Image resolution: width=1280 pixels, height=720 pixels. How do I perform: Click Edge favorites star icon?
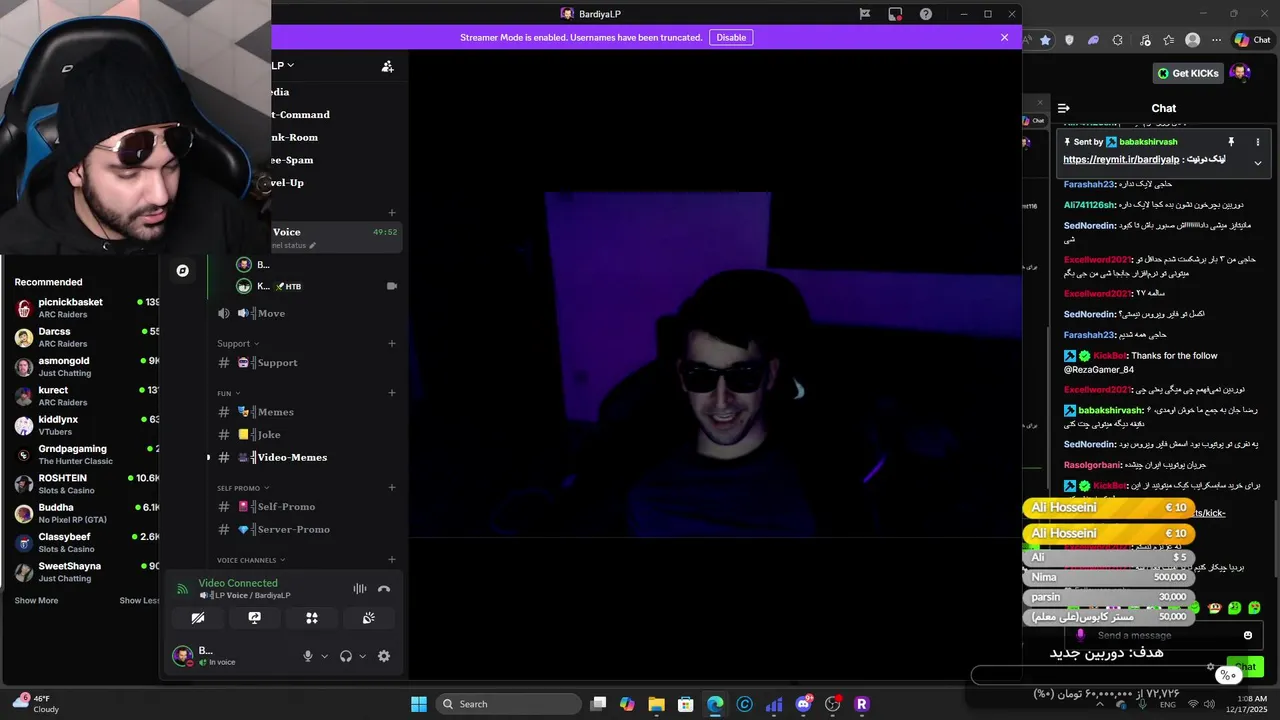1045,40
